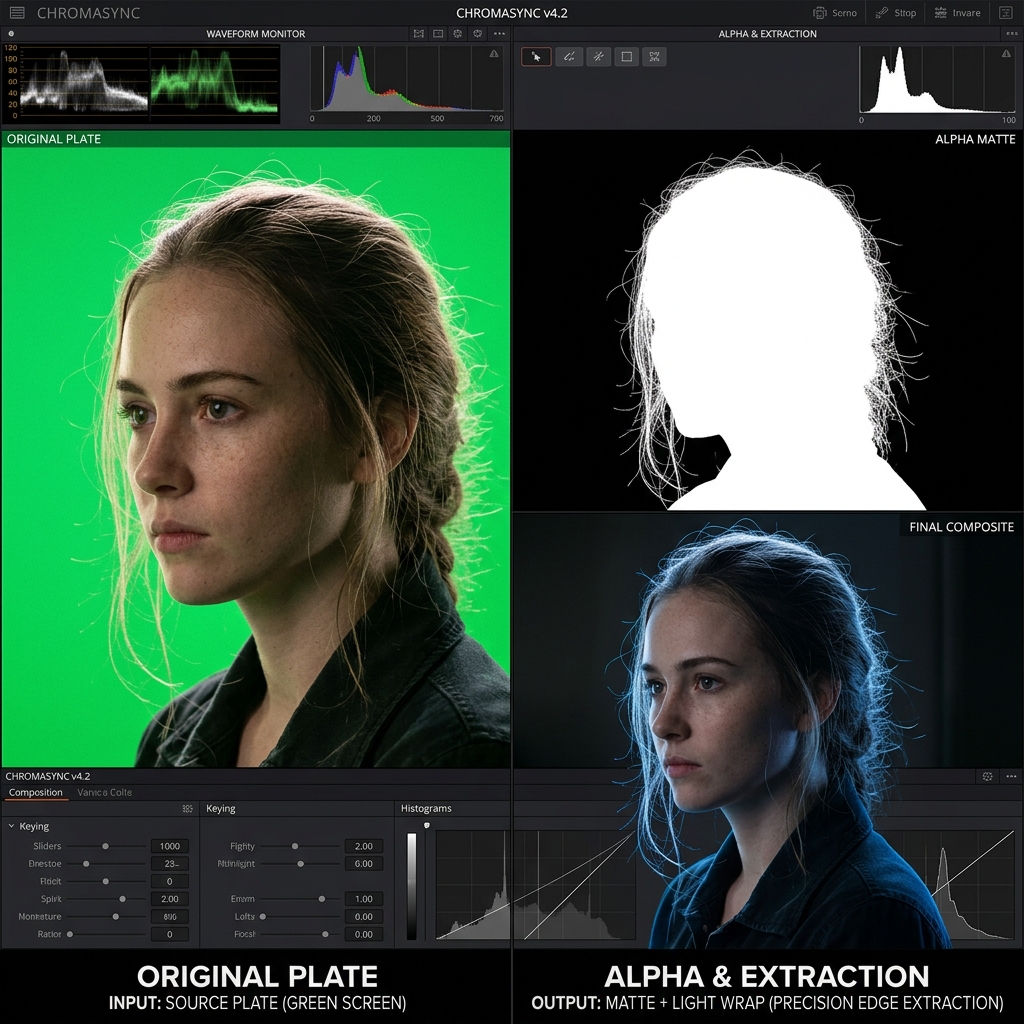Click the FINAL COMPOSITE label
The height and width of the screenshot is (1024, 1024).
click(961, 527)
